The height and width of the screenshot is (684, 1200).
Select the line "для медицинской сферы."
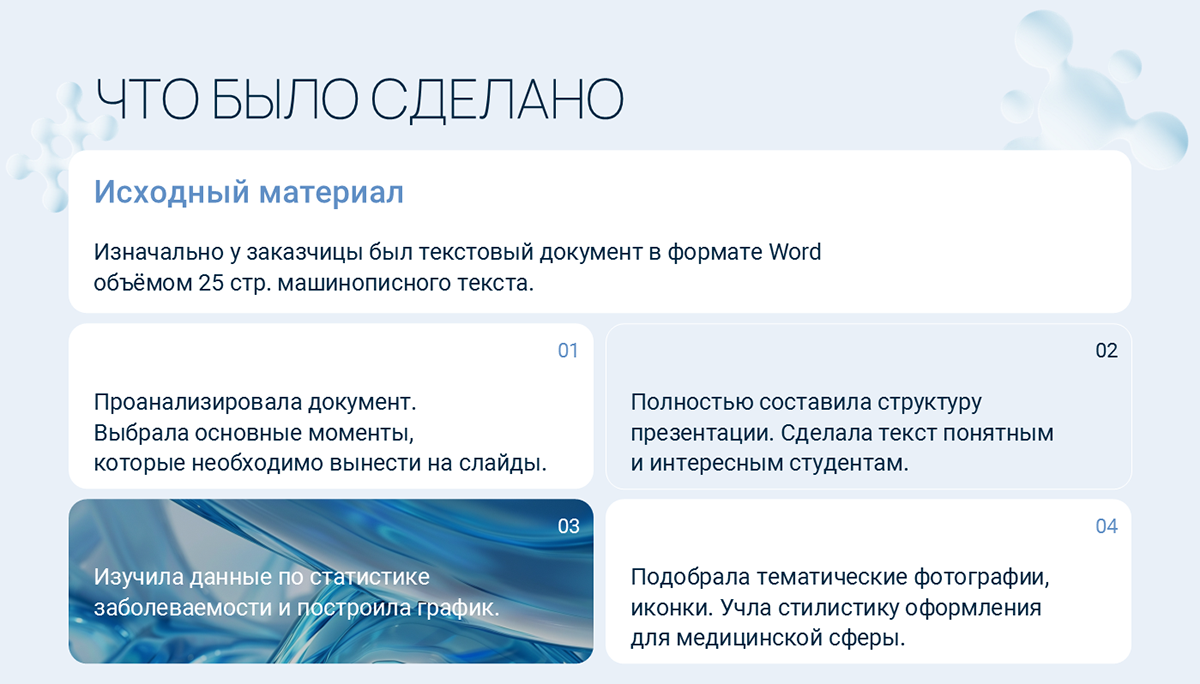(768, 638)
